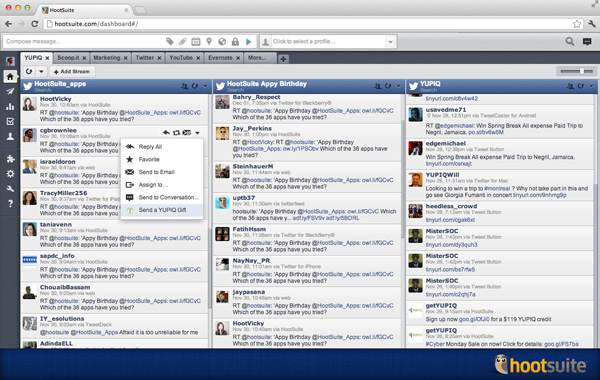
Task: Open the profile selector dropdown arrow
Action: tap(390, 41)
